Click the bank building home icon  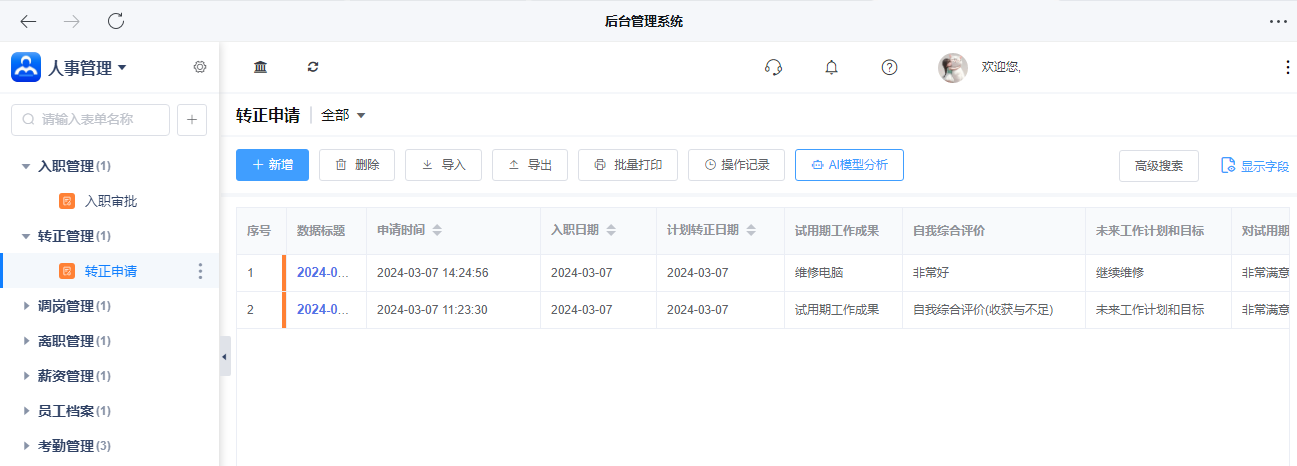pyautogui.click(x=261, y=67)
